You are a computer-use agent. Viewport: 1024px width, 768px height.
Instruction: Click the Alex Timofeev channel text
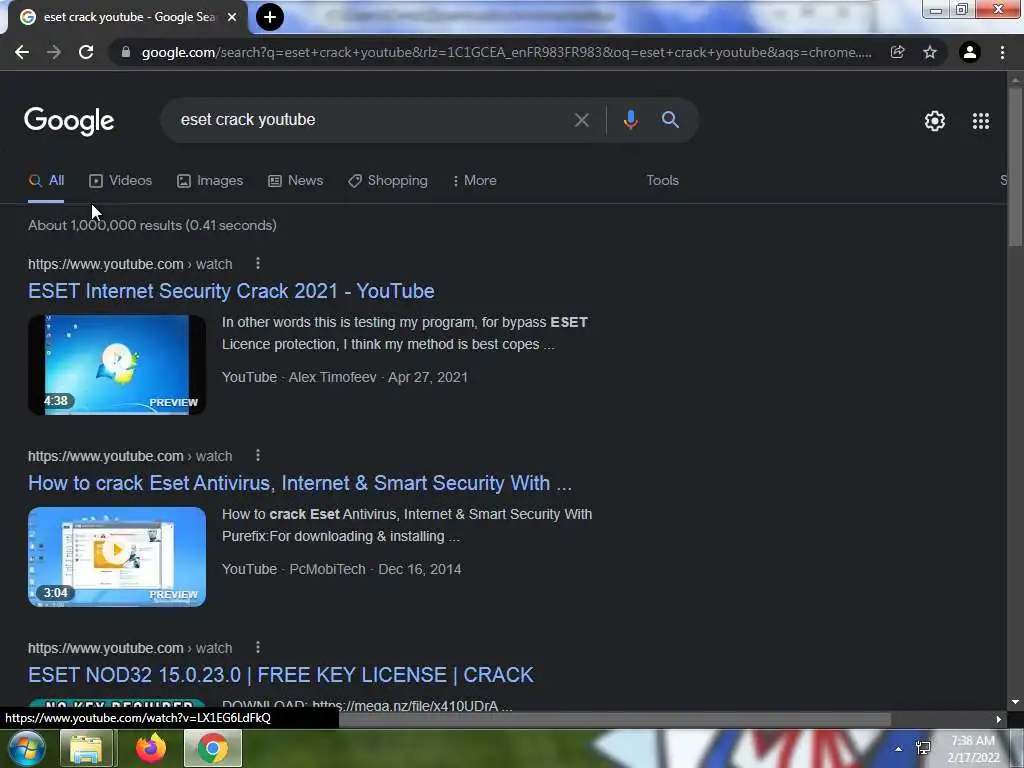tap(332, 377)
